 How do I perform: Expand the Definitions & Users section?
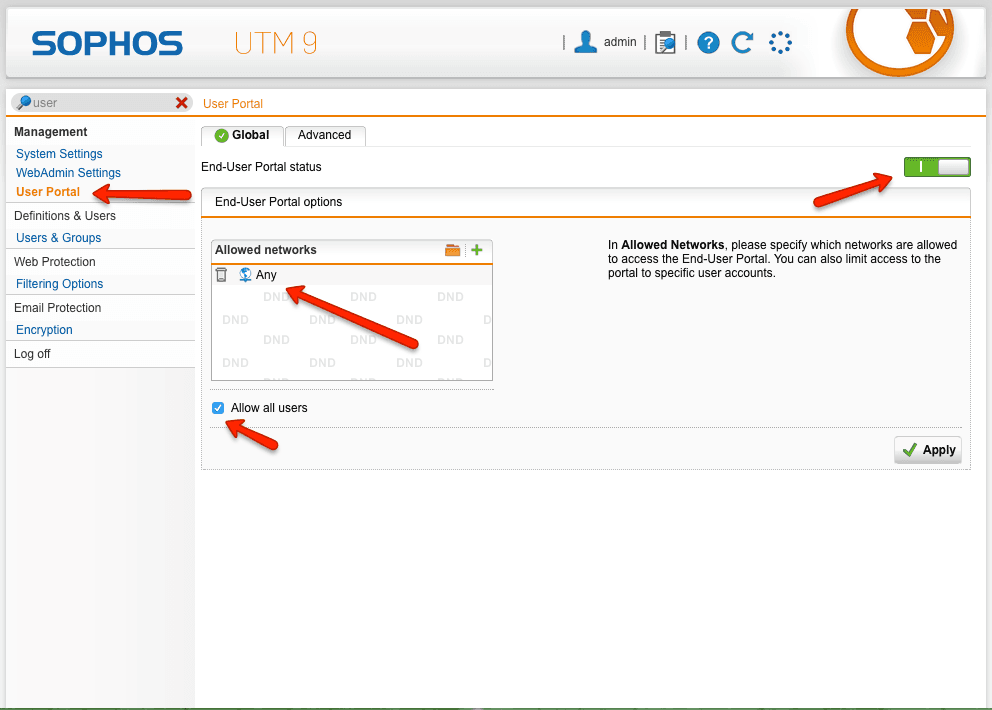[x=65, y=216]
